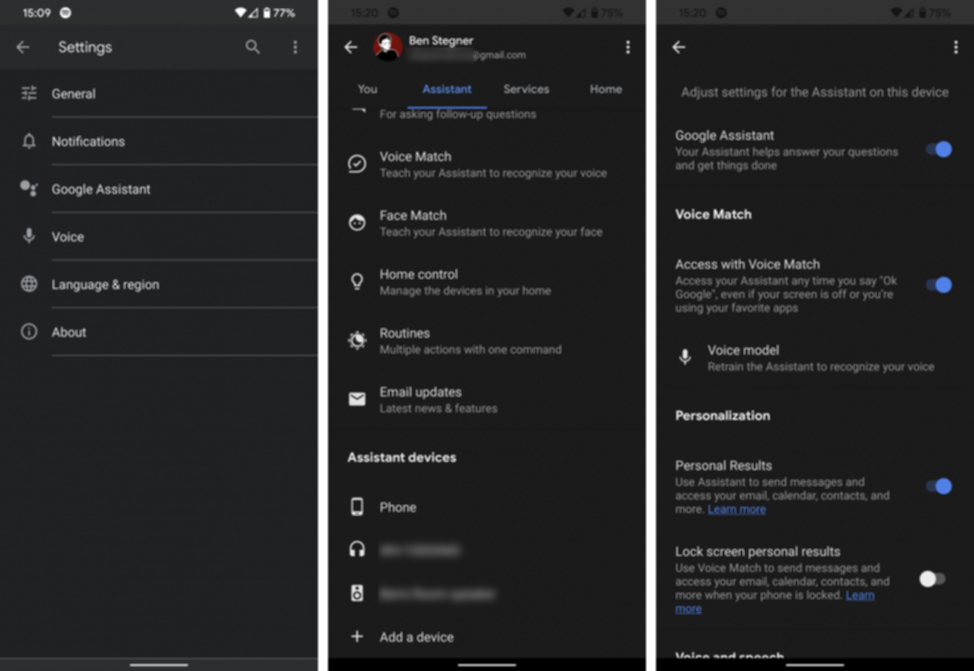
Task: Open Notifications settings entry
Action: tap(159, 142)
